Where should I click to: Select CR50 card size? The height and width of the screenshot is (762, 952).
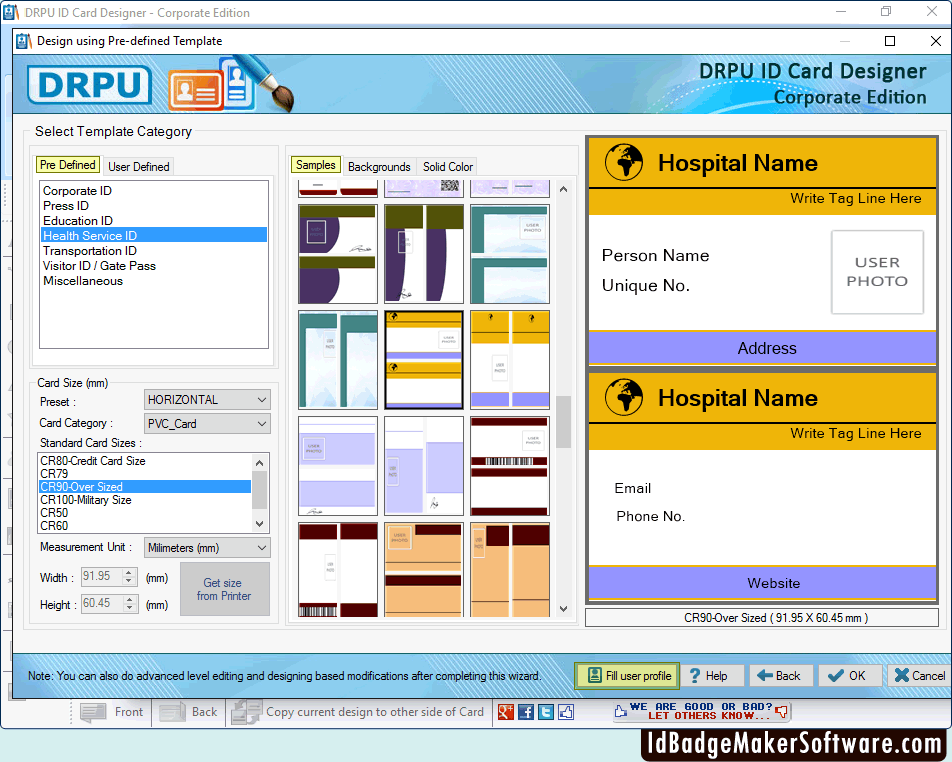coord(144,512)
